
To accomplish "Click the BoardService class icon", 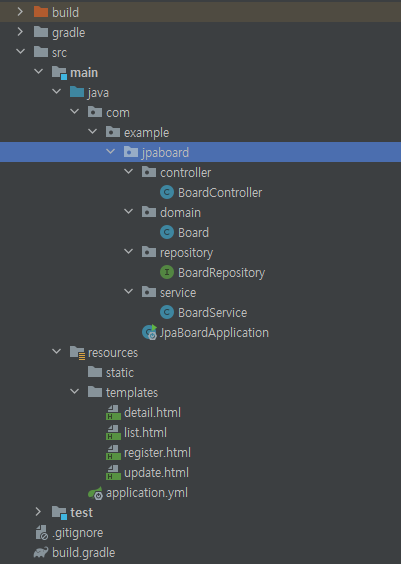I will [167, 312].
